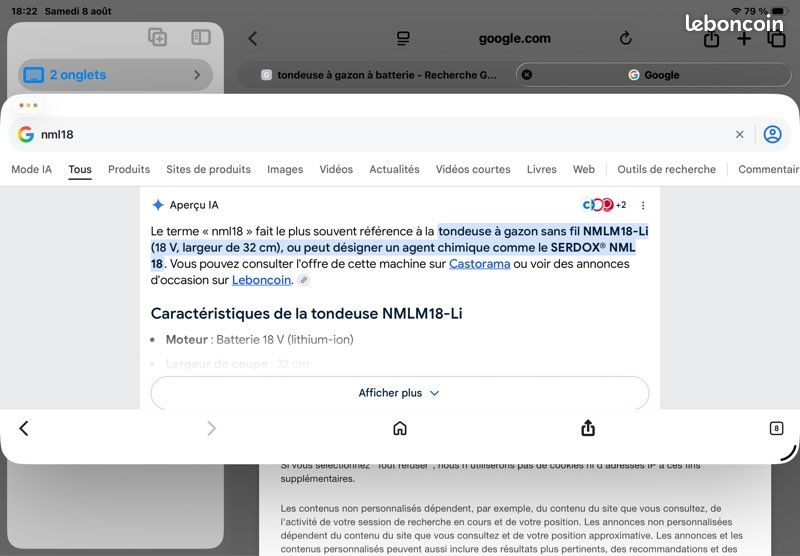Viewport: 800px width, 556px height.
Task: Click the google.com address bar
Action: coord(515,38)
